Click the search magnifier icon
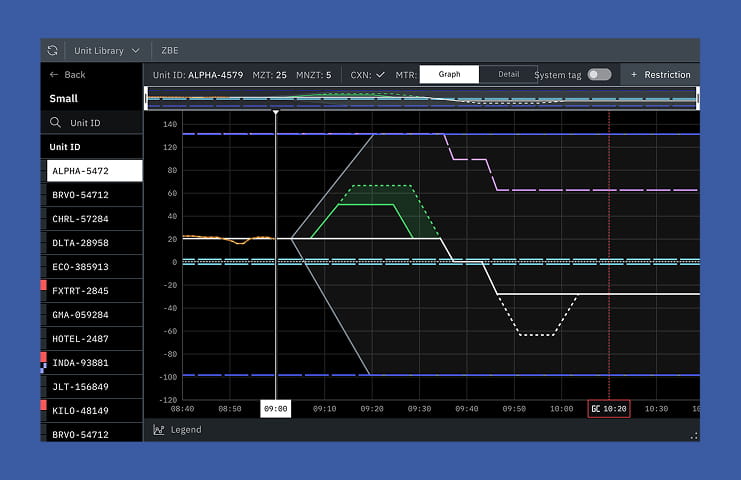Image resolution: width=741 pixels, height=480 pixels. (56, 123)
